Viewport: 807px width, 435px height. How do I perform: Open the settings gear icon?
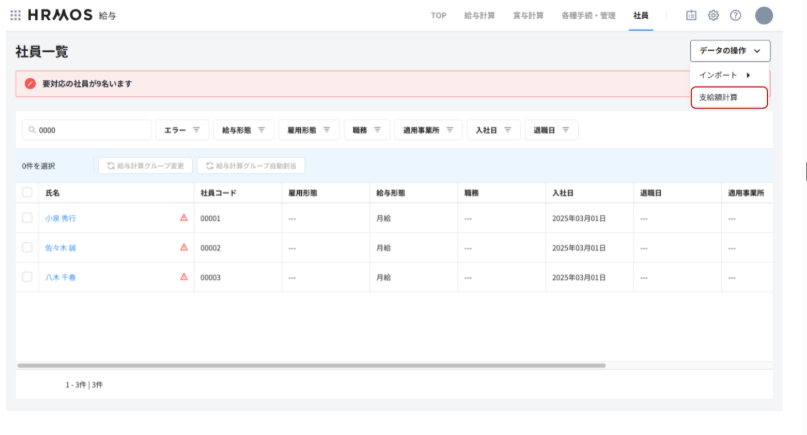pos(713,16)
